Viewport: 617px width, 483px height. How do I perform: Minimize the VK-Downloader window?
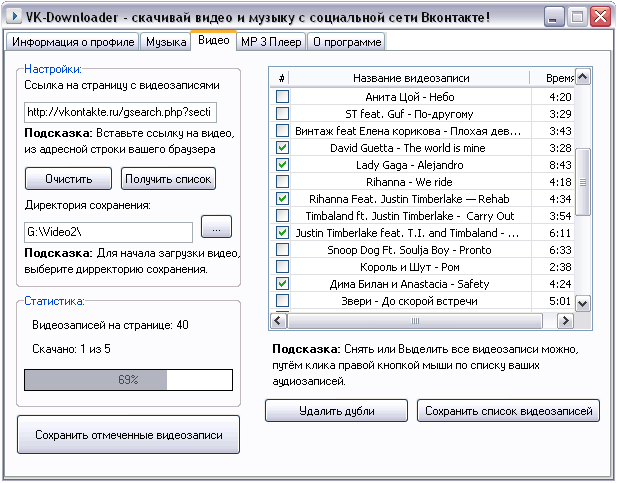(554, 17)
